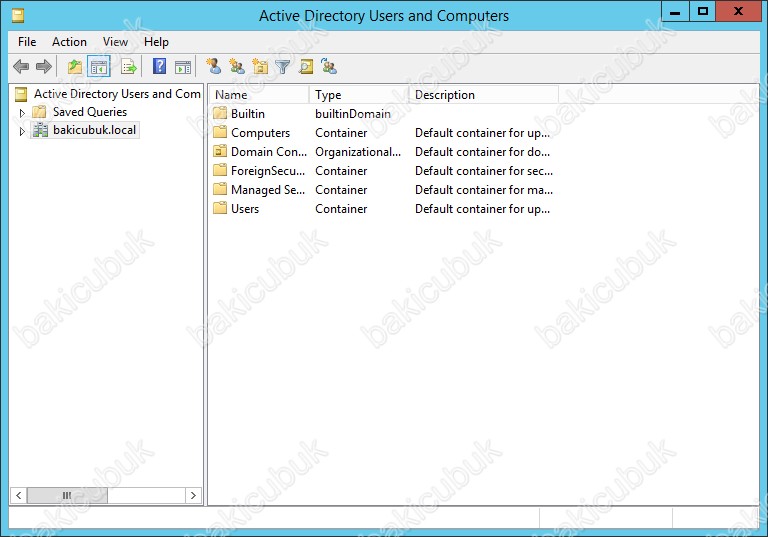Create a new group with toolbar icon
The height and width of the screenshot is (537, 768).
click(x=237, y=66)
